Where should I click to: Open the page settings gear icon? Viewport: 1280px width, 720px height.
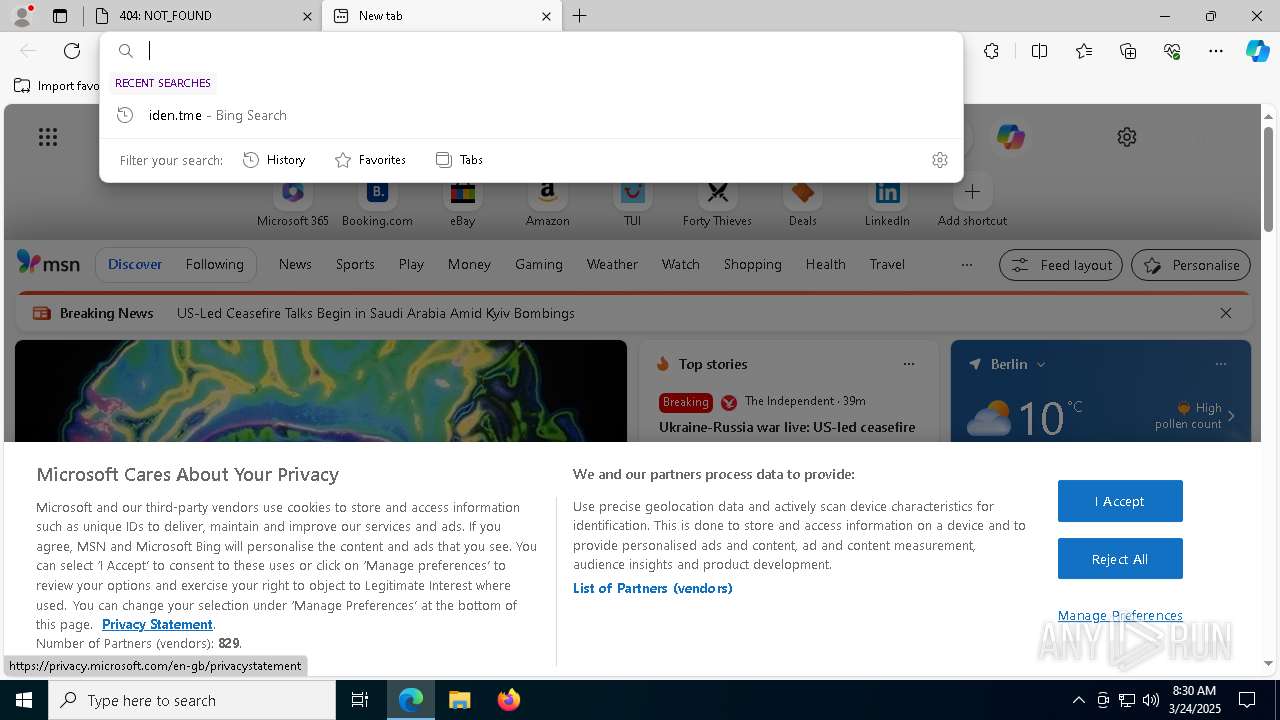pos(1127,137)
